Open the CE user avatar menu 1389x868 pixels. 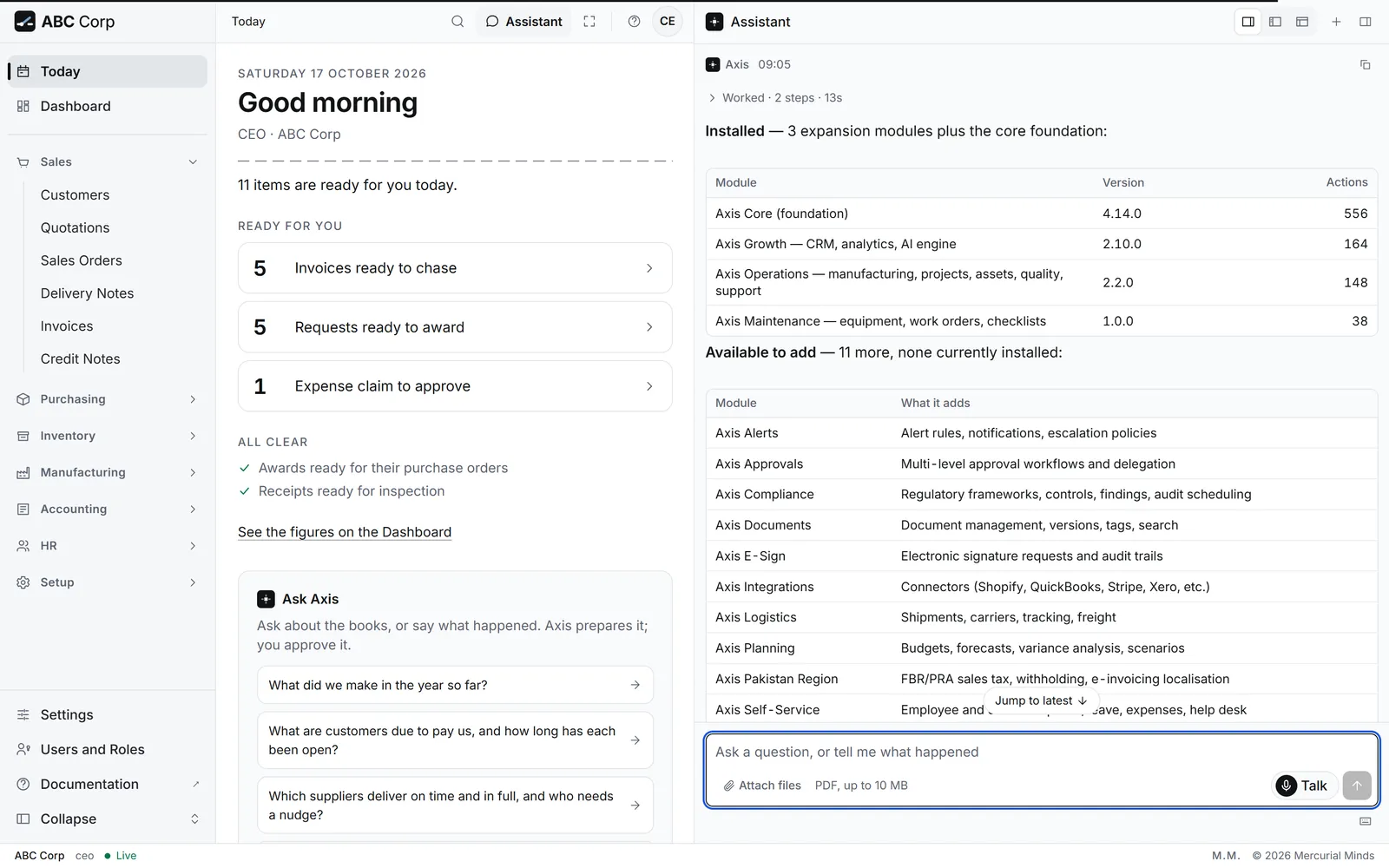coord(668,22)
